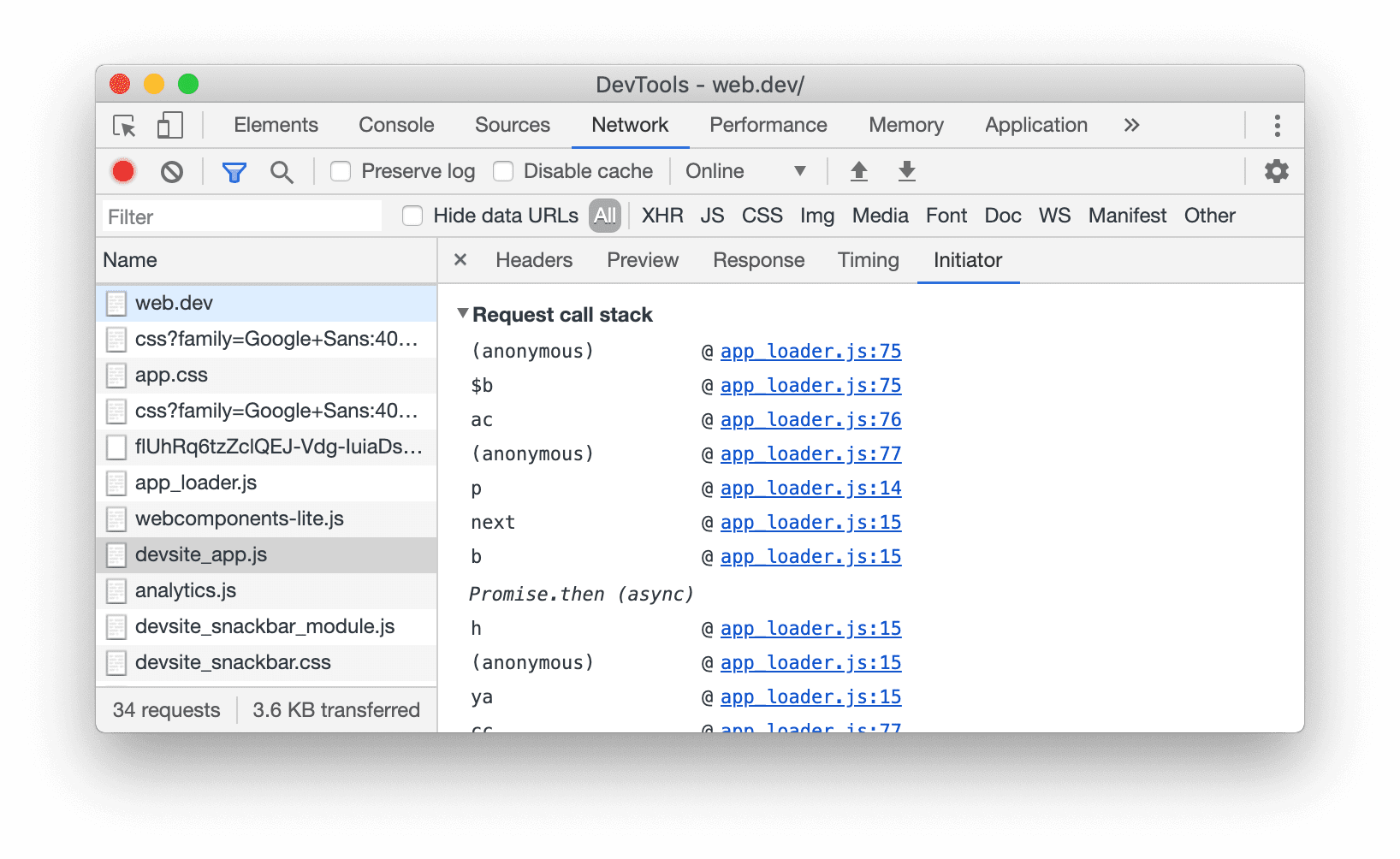Image resolution: width=1400 pixels, height=859 pixels.
Task: Clear the network requests list
Action: [x=172, y=170]
